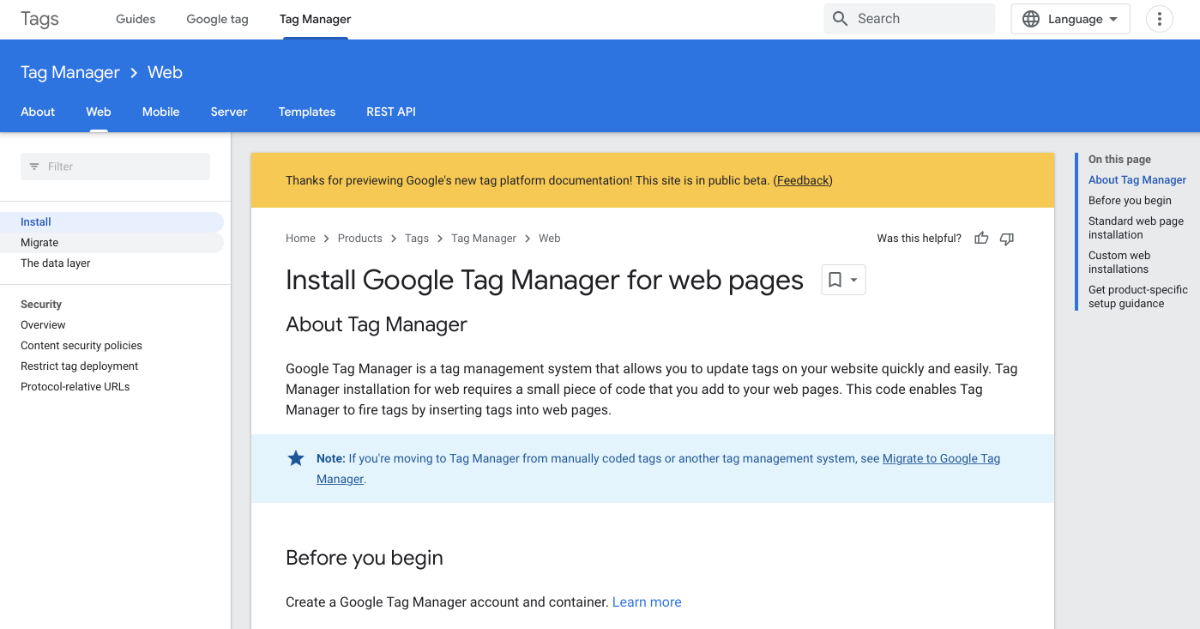1200x629 pixels.
Task: Open The data layer sidebar item
Action: tap(55, 263)
